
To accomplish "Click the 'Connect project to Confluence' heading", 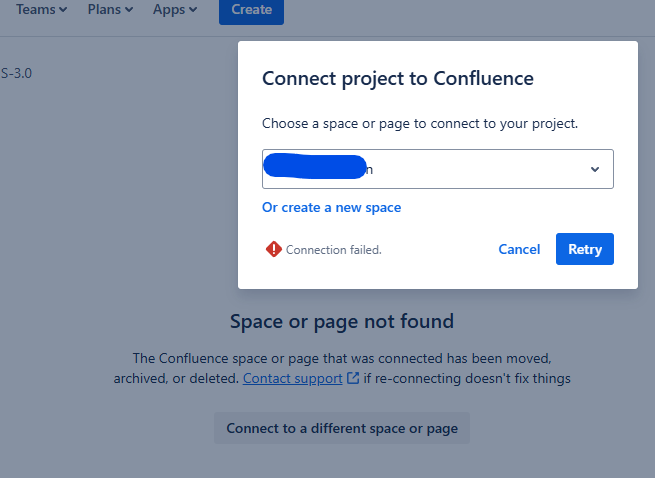I will click(x=398, y=79).
